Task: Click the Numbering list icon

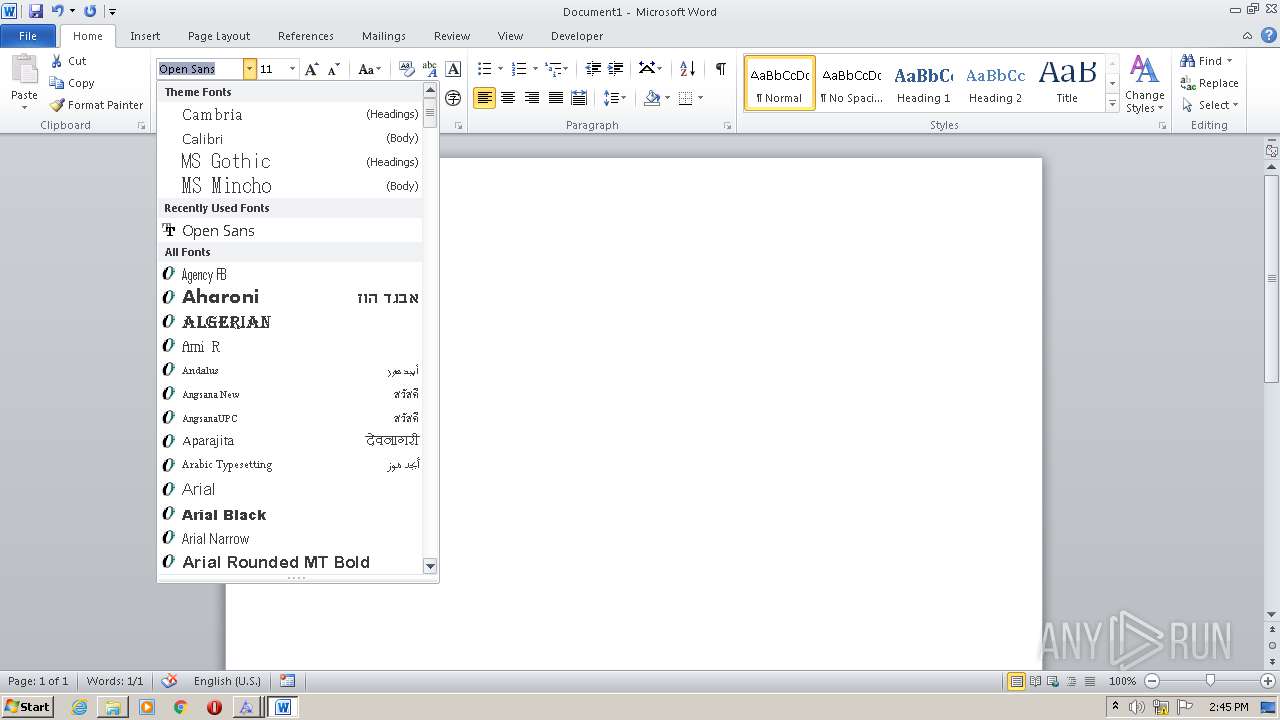Action: [x=518, y=69]
